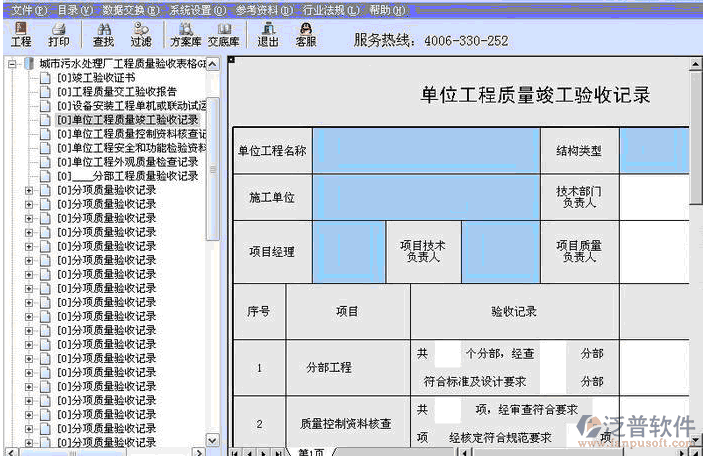
Task: Select [0]工程质量交工验收报告 in the tree
Action: click(x=117, y=92)
